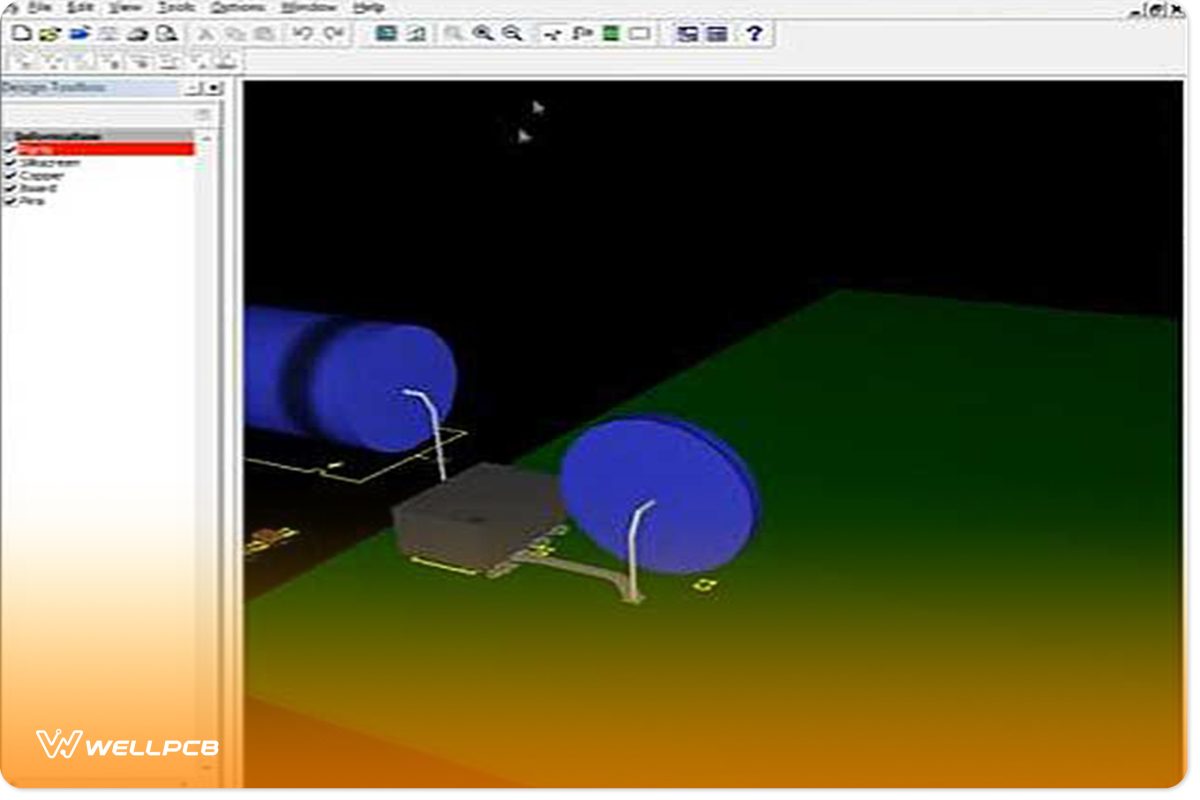Open the Window menu
This screenshot has width=1200, height=800.
point(311,6)
